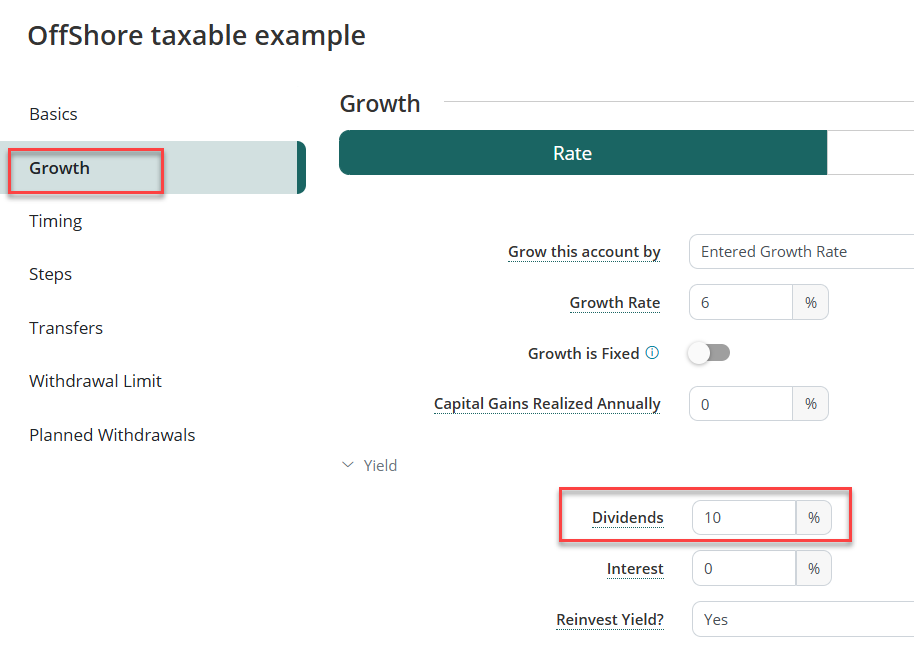Image resolution: width=914 pixels, height=650 pixels.
Task: Navigate to the Transfers section
Action: [x=66, y=328]
